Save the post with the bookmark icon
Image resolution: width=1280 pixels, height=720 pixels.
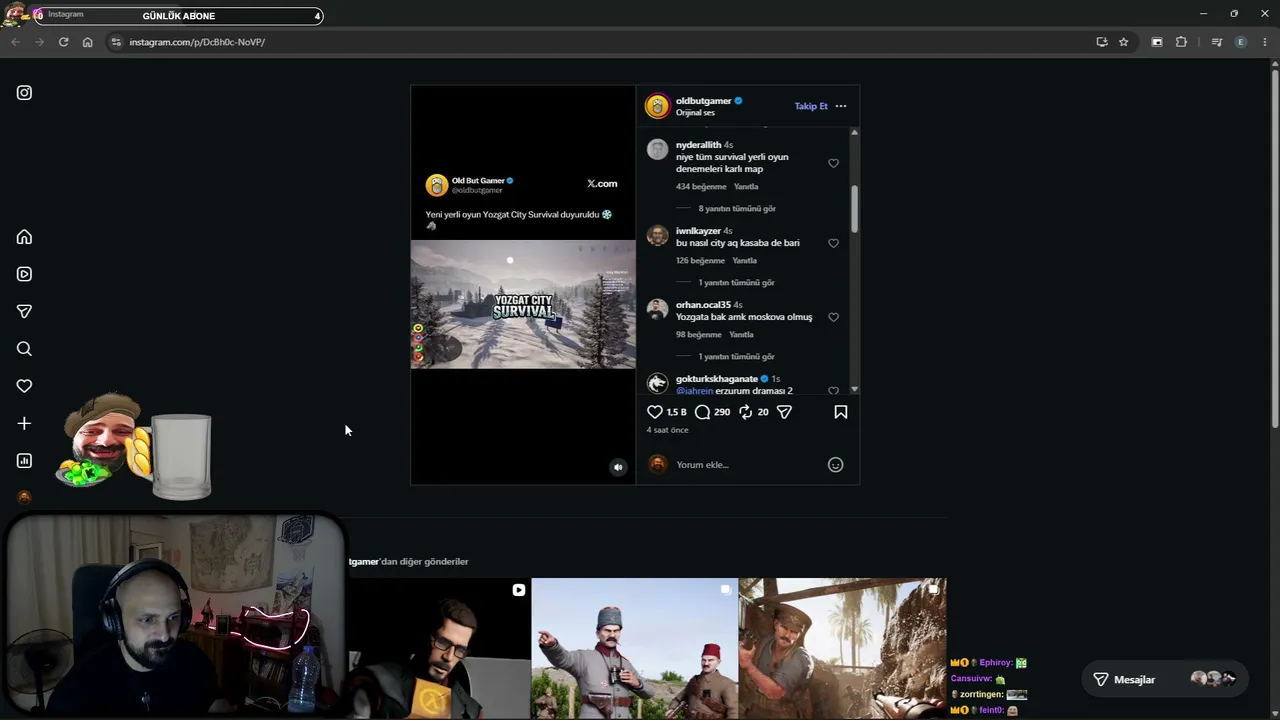(841, 412)
